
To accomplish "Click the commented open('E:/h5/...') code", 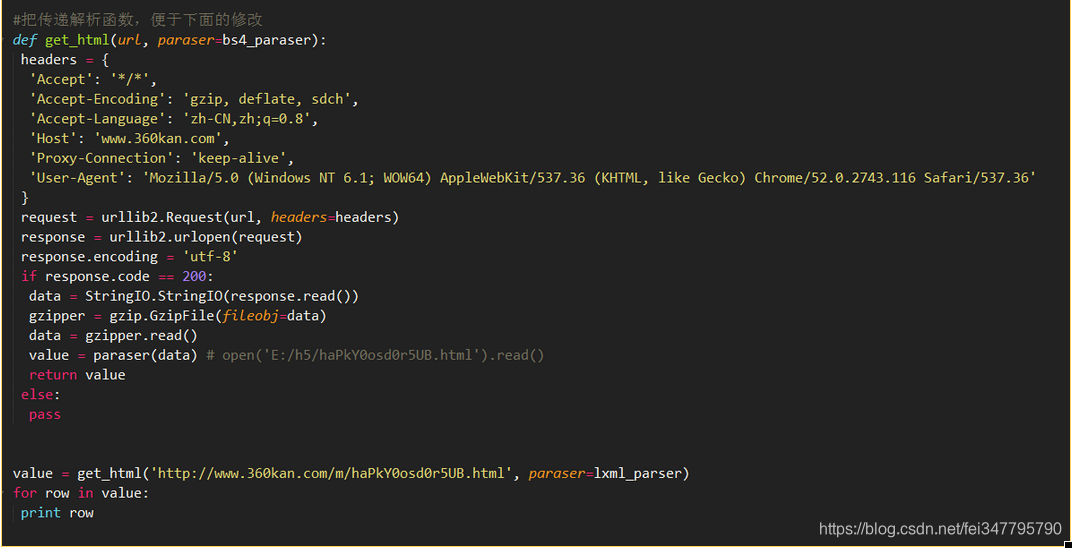I will [383, 355].
